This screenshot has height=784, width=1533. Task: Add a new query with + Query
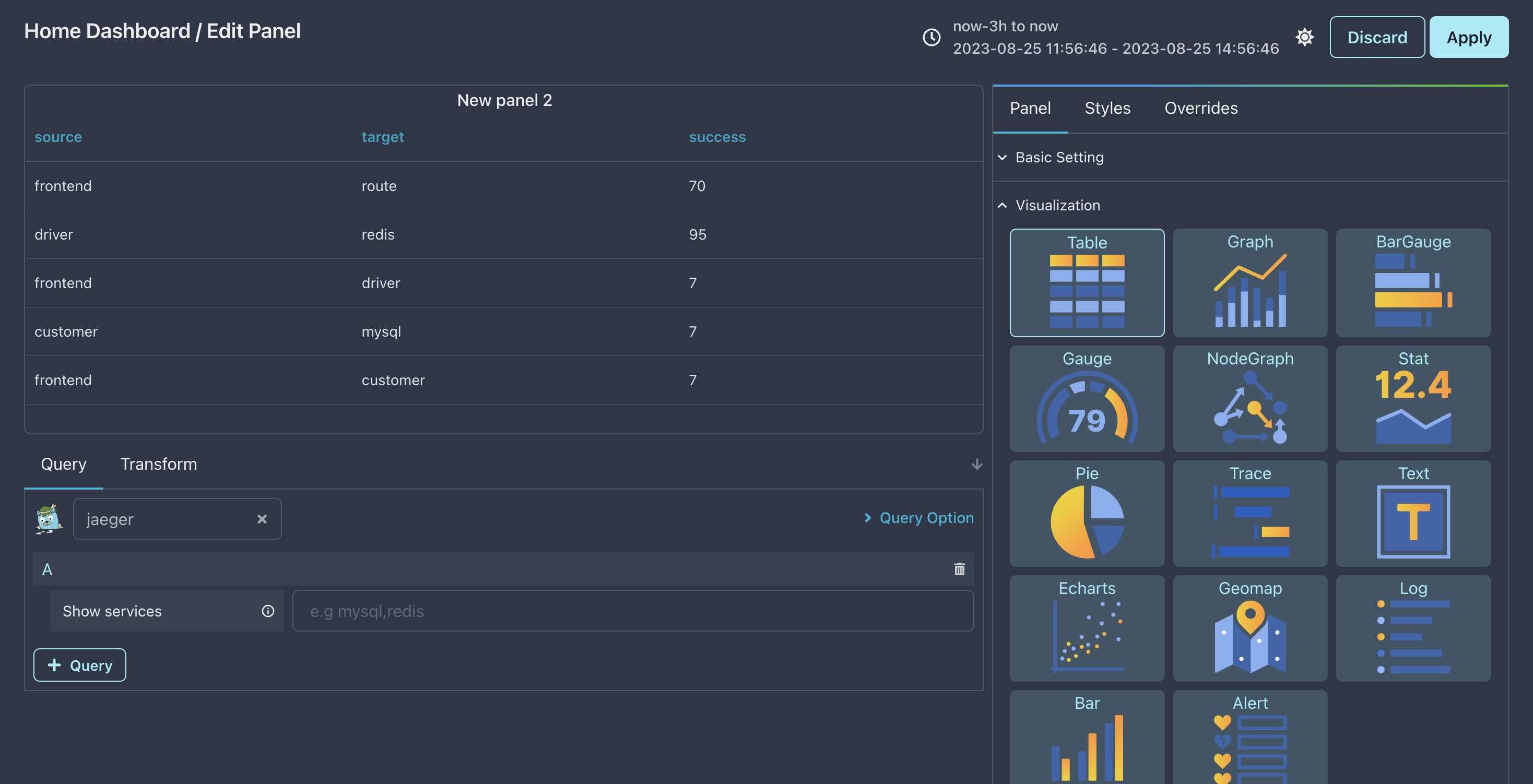[x=80, y=665]
